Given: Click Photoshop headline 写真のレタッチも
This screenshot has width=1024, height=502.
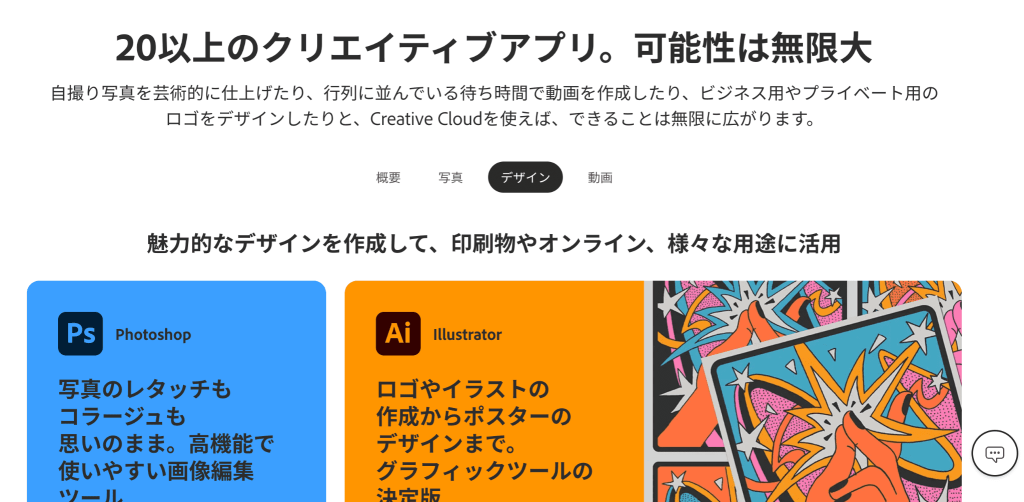Looking at the screenshot, I should click(x=145, y=390).
